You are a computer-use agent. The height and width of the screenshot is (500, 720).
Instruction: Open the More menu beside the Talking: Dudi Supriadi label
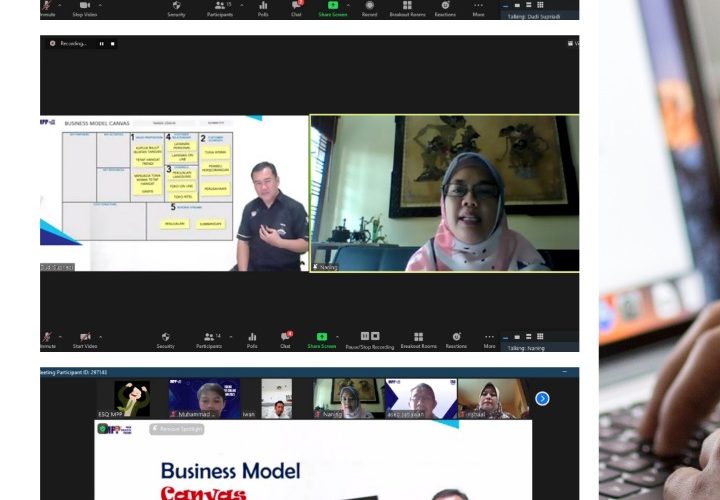pos(478,7)
